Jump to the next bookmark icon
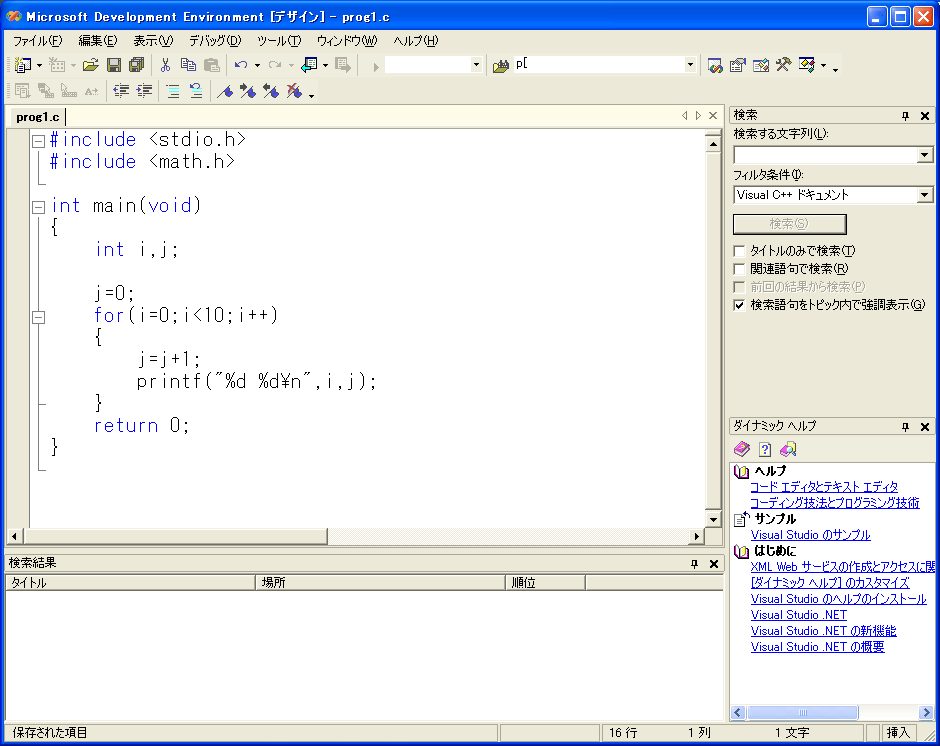The image size is (940, 746). pyautogui.click(x=248, y=91)
